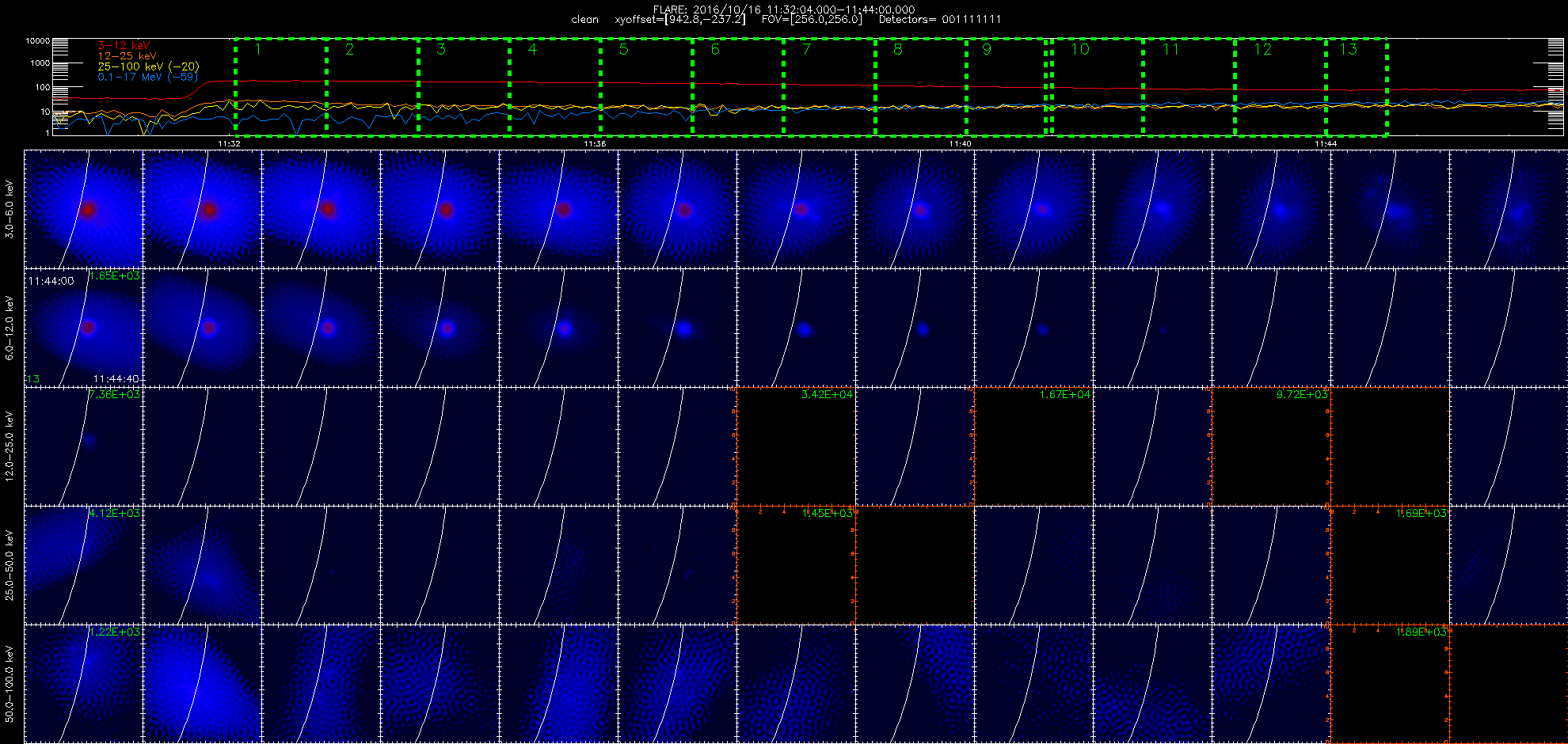Open the 6.0-12.0 keV image for interval 7
1568x744 pixels.
coord(796,327)
